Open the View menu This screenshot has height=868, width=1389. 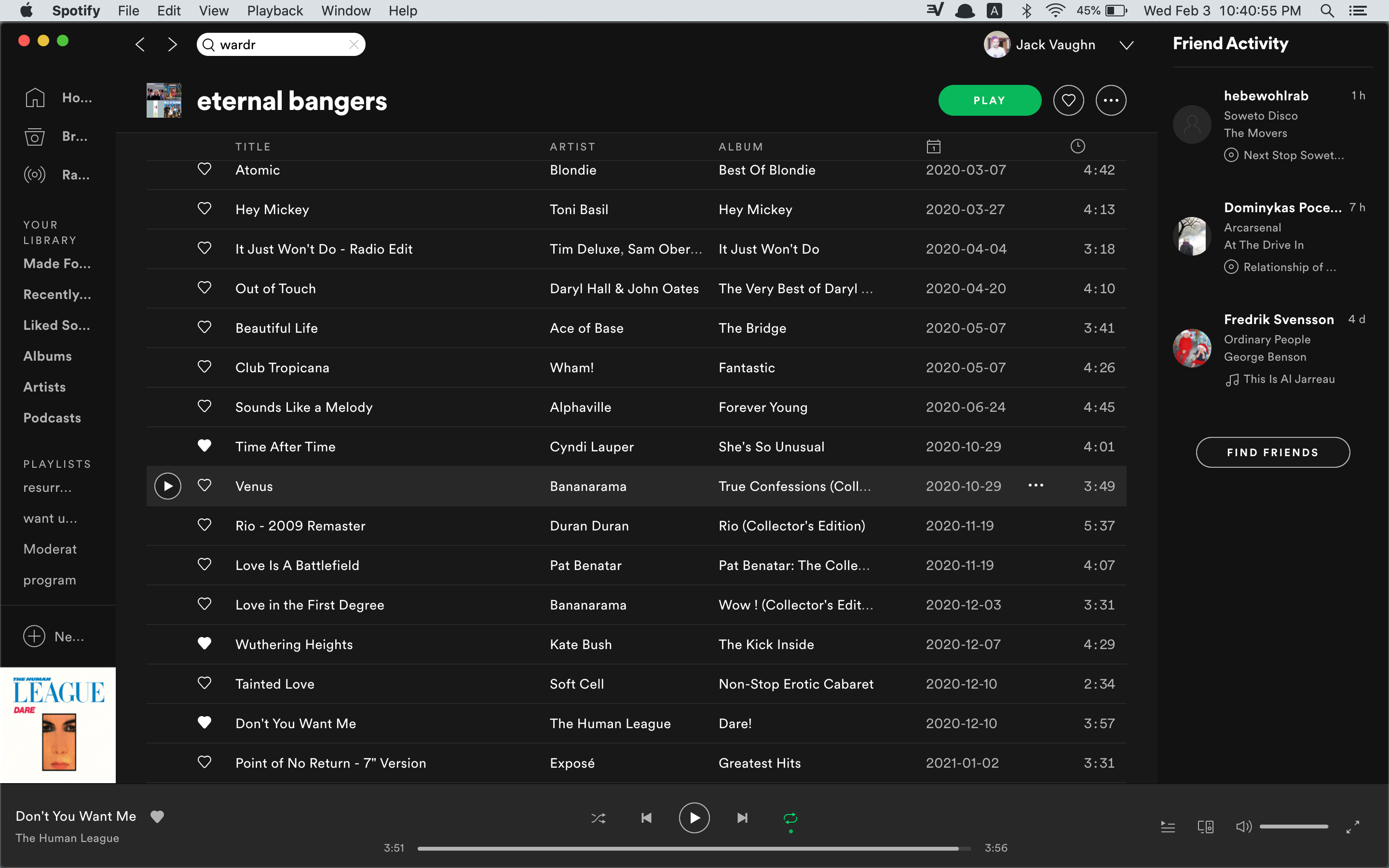pyautogui.click(x=214, y=11)
